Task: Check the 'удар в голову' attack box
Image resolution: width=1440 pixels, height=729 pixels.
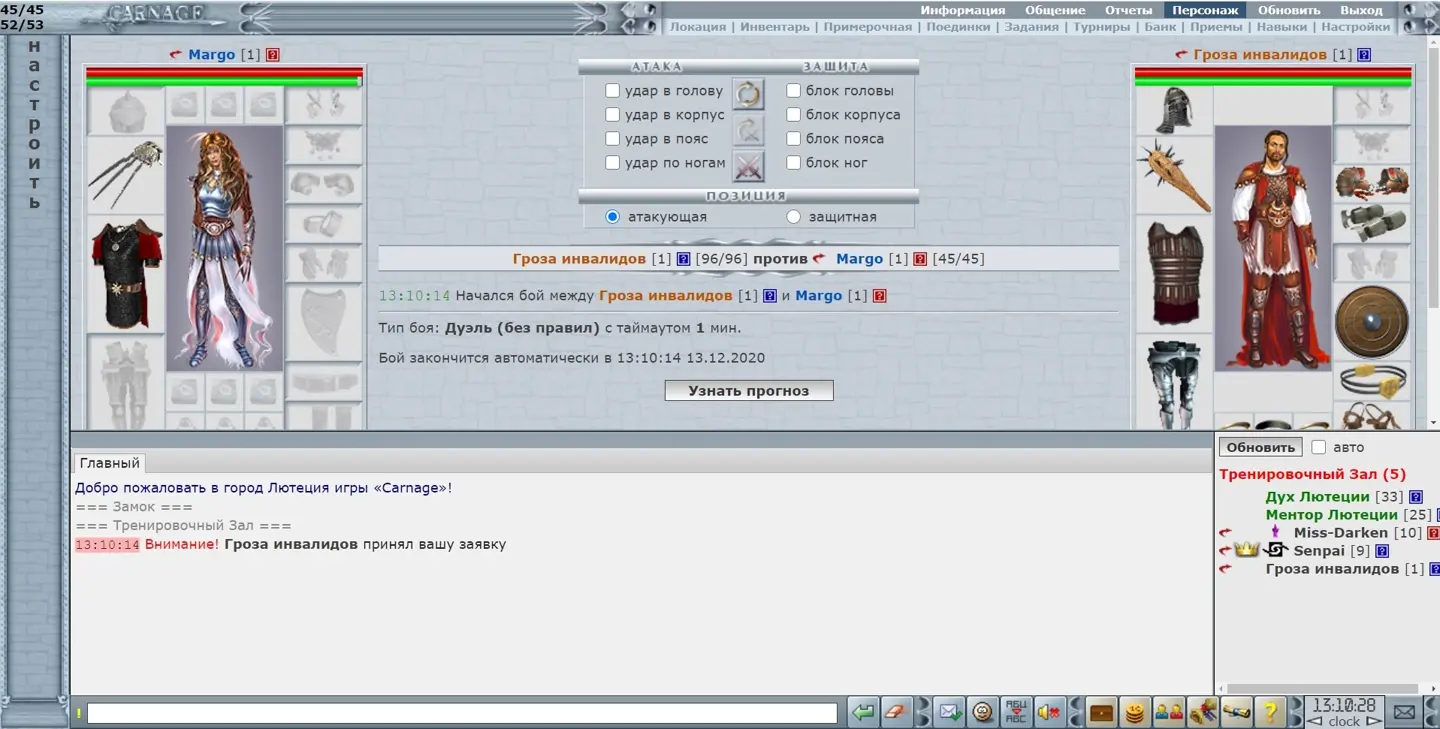Action: (x=613, y=91)
